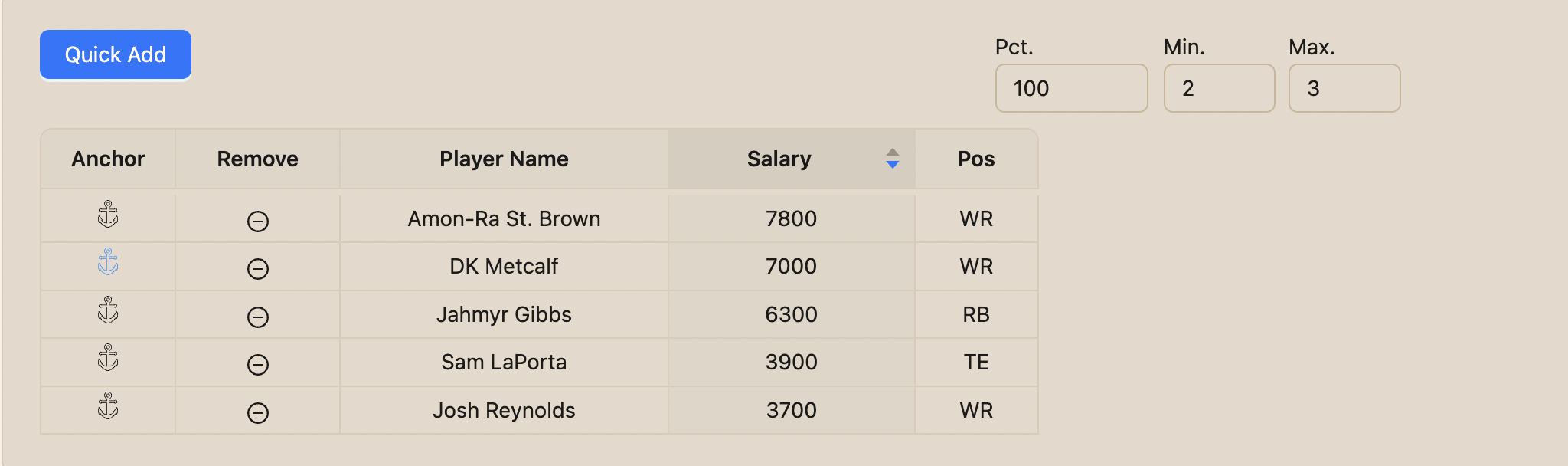
Task: Focus the Min. input field
Action: tap(1219, 88)
